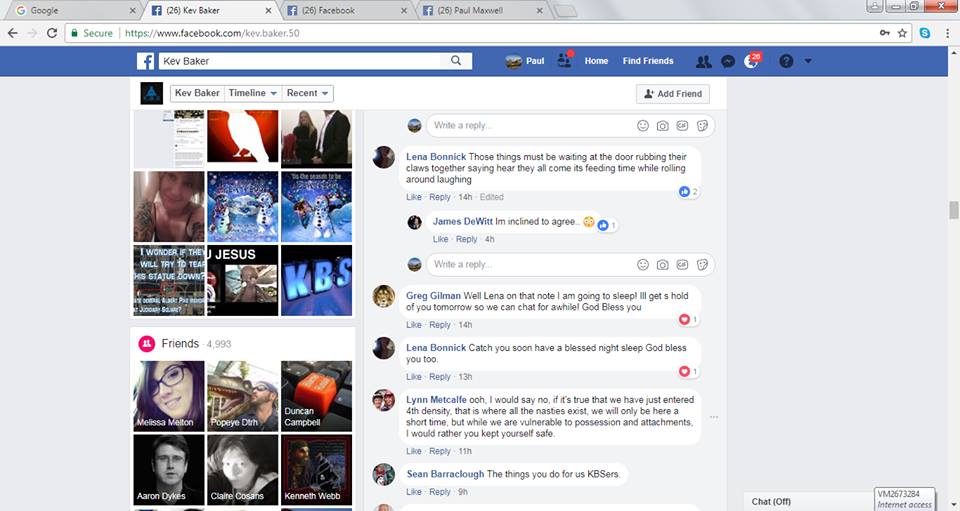Reply to Sean Barraclough's comment
The image size is (960, 511).
click(440, 492)
